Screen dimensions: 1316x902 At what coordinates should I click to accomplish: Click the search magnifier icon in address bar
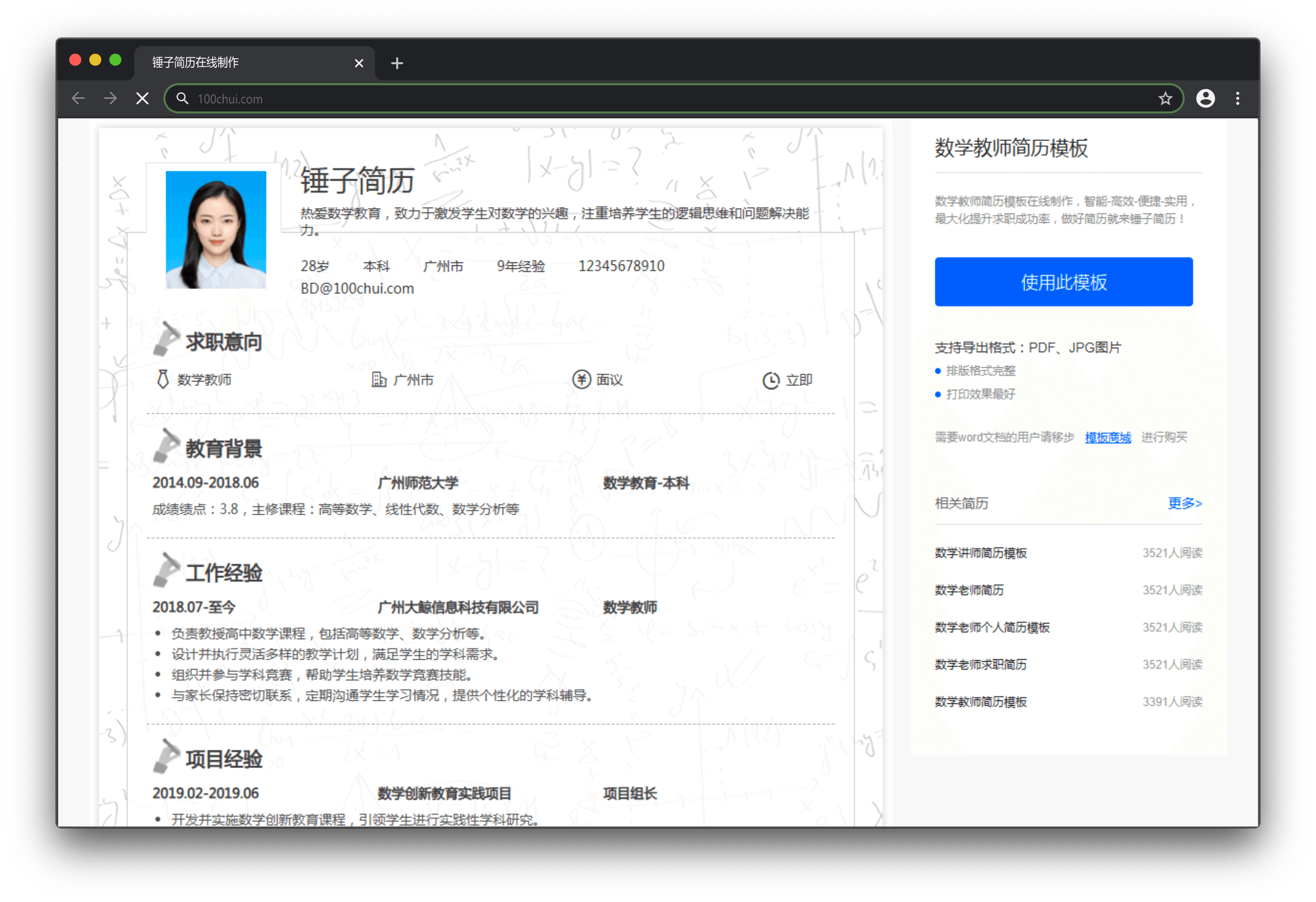coord(182,99)
